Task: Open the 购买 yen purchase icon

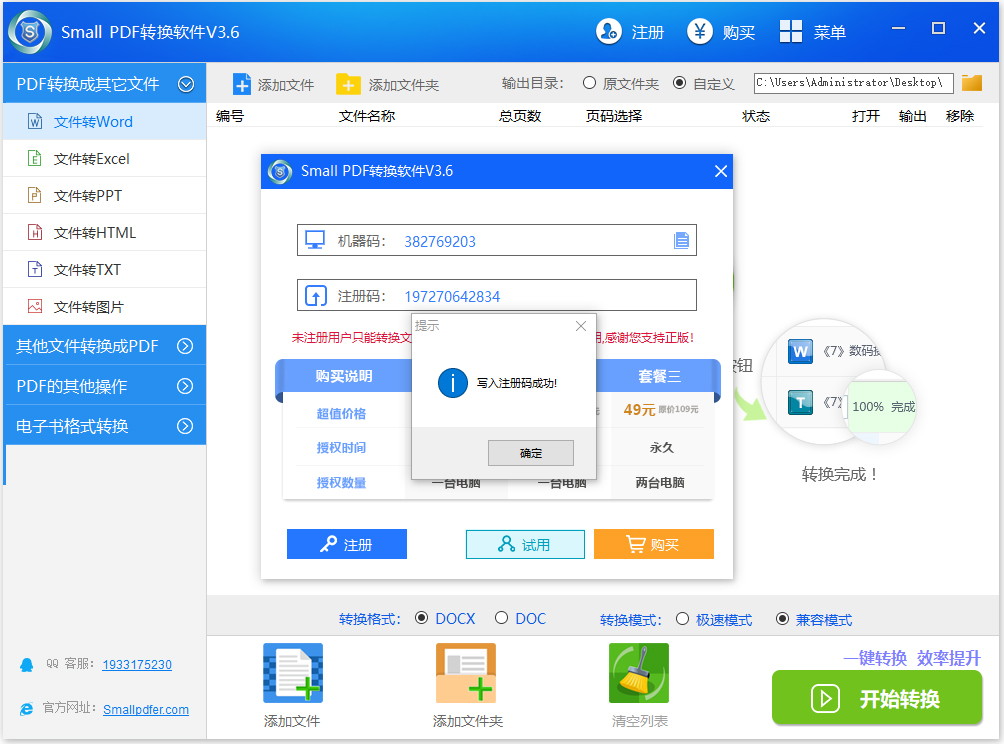Action: [x=700, y=31]
